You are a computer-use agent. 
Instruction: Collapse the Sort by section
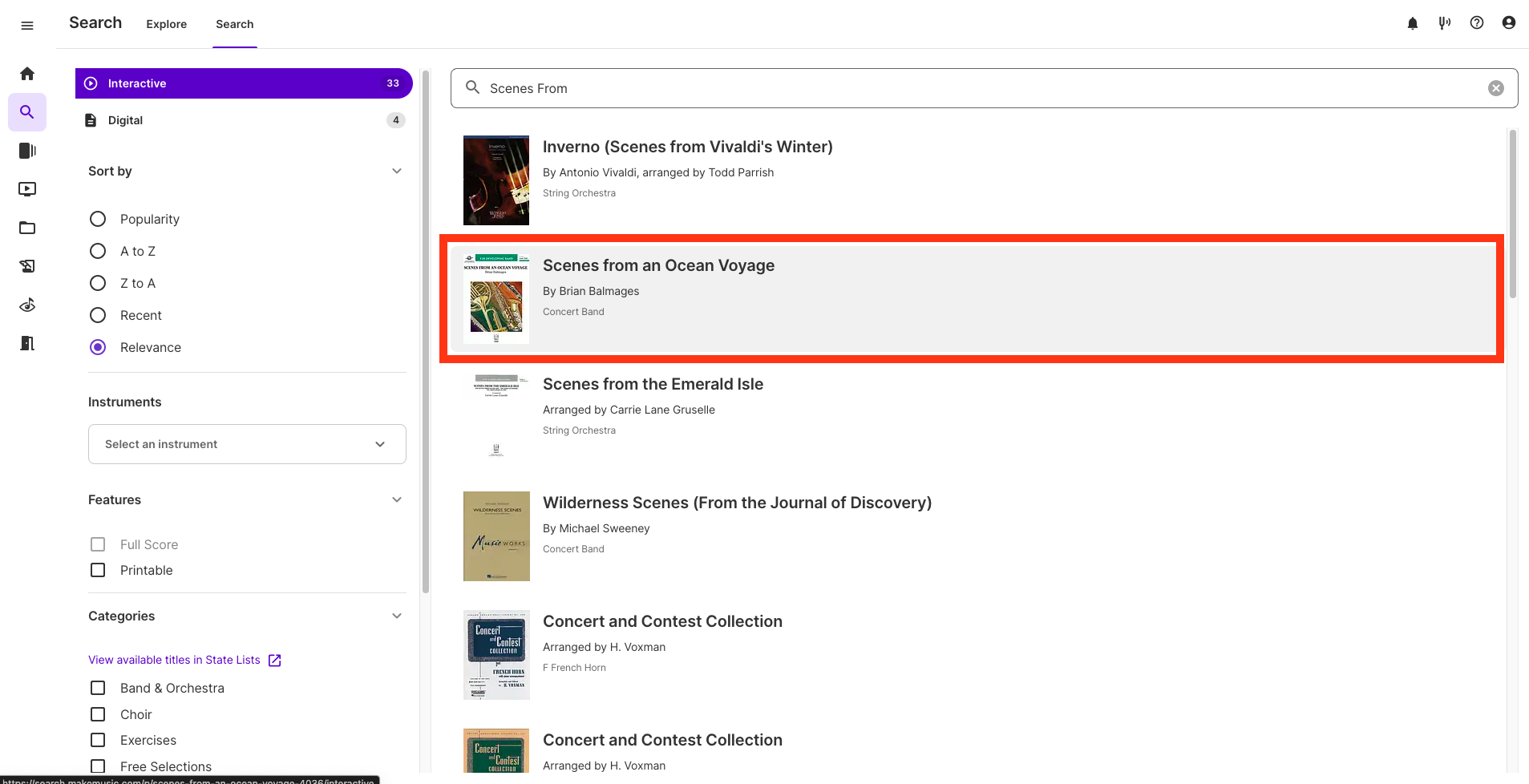pos(397,171)
